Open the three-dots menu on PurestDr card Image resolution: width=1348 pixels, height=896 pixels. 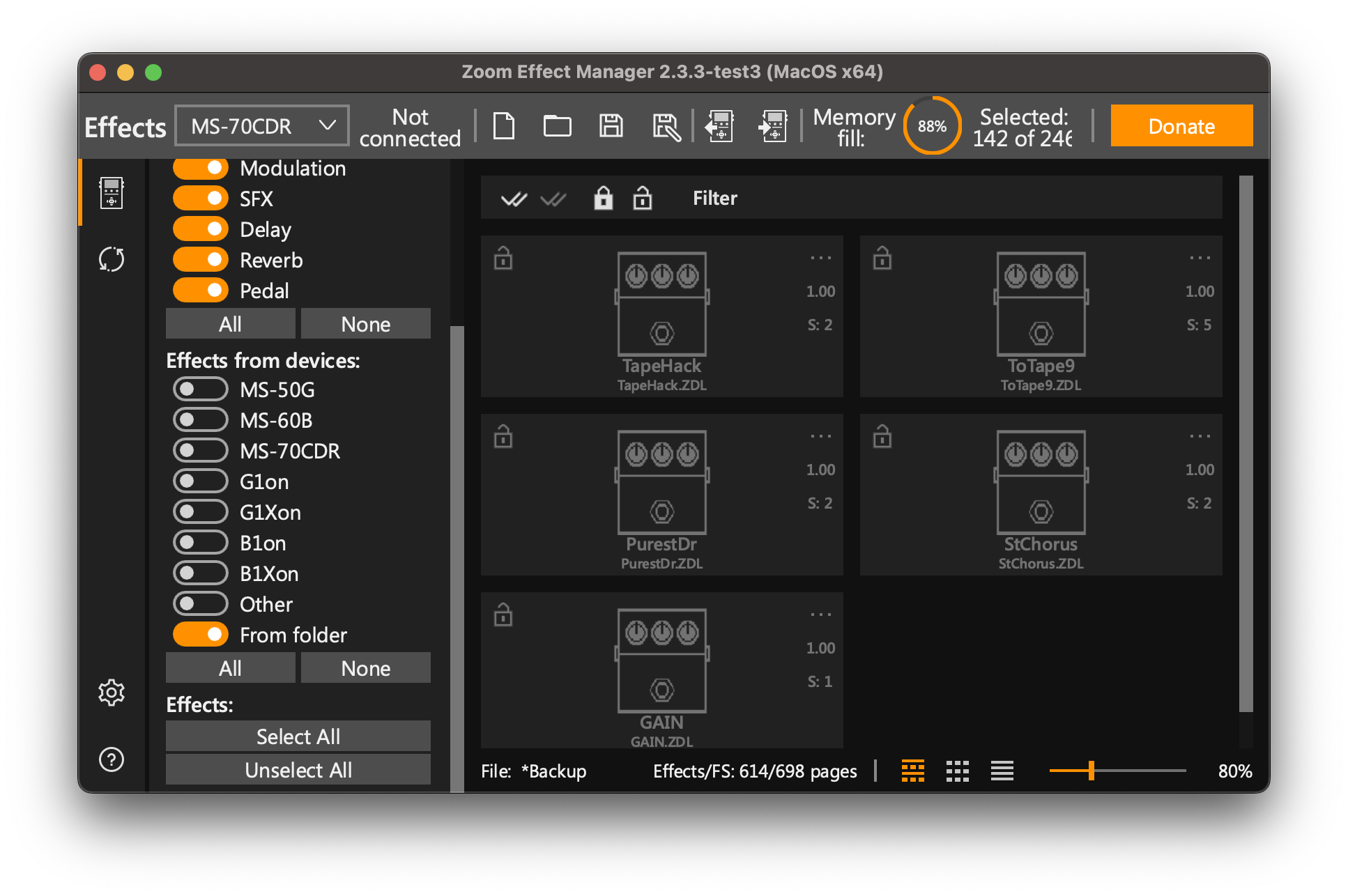[x=821, y=436]
